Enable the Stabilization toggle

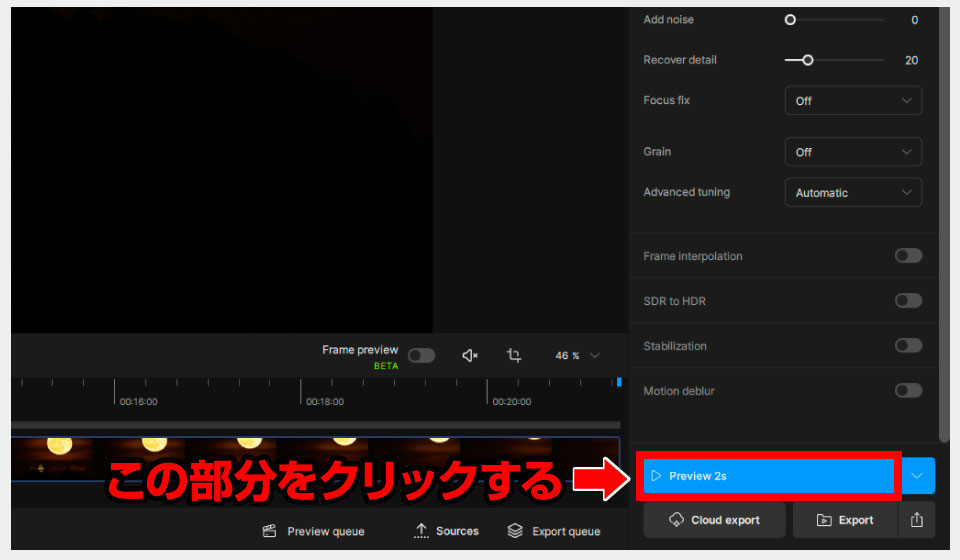(x=908, y=346)
